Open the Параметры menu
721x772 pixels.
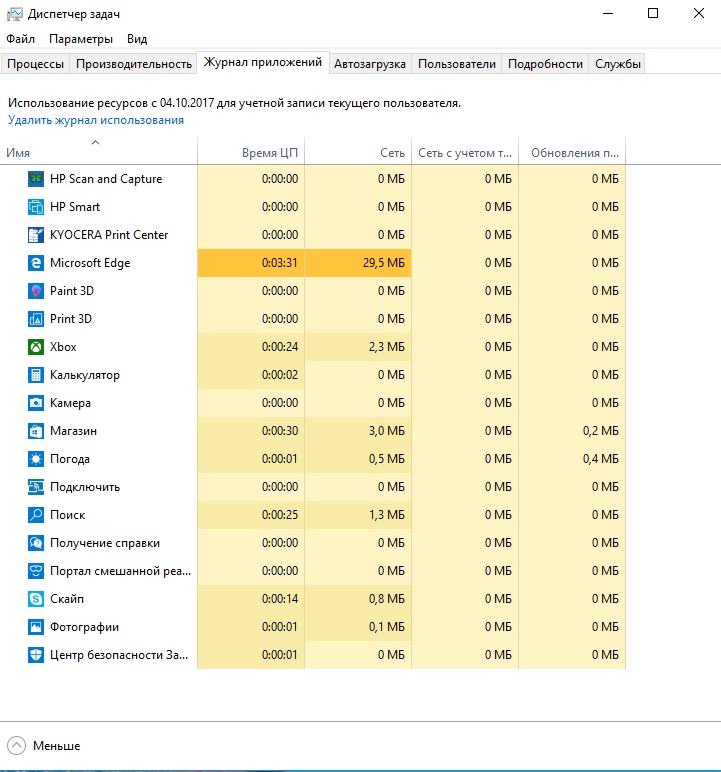81,39
